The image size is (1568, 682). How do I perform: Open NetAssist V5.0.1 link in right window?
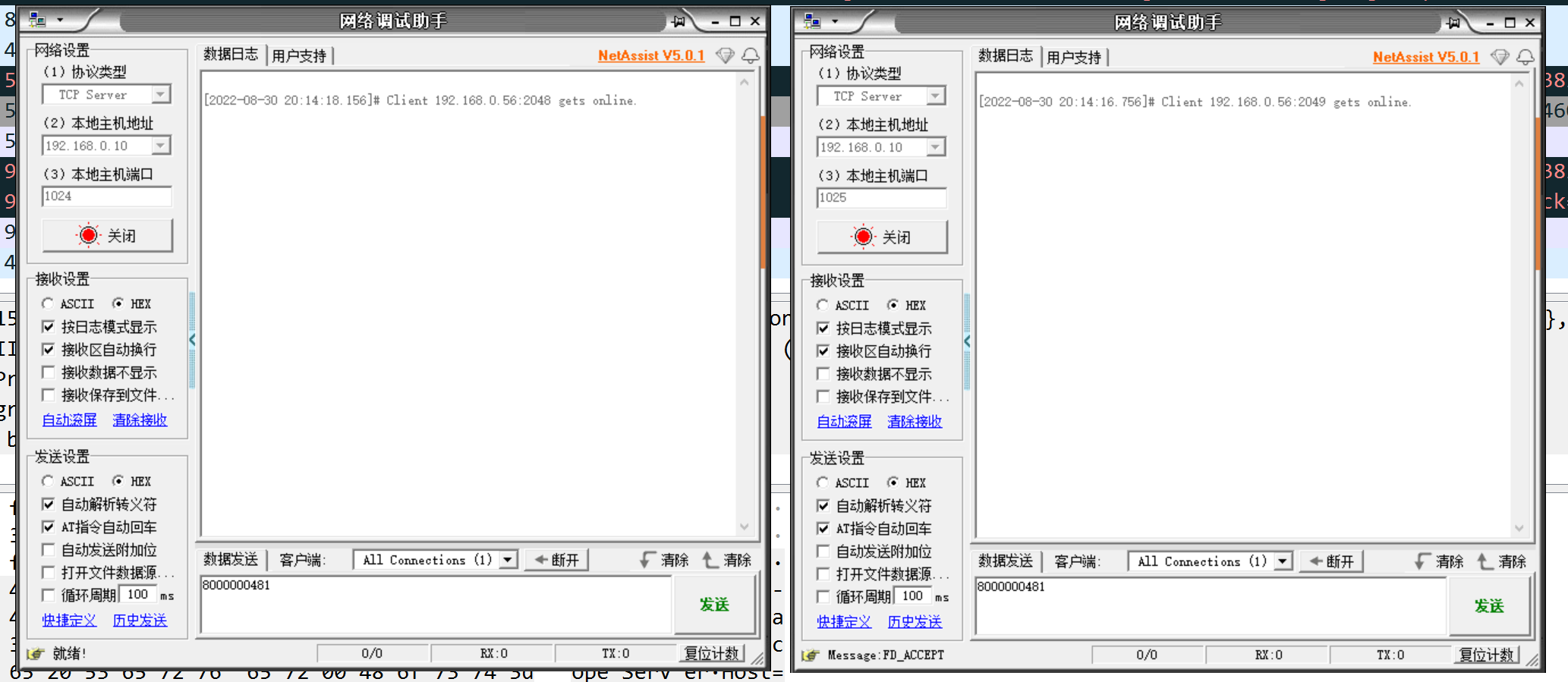tap(1426, 57)
